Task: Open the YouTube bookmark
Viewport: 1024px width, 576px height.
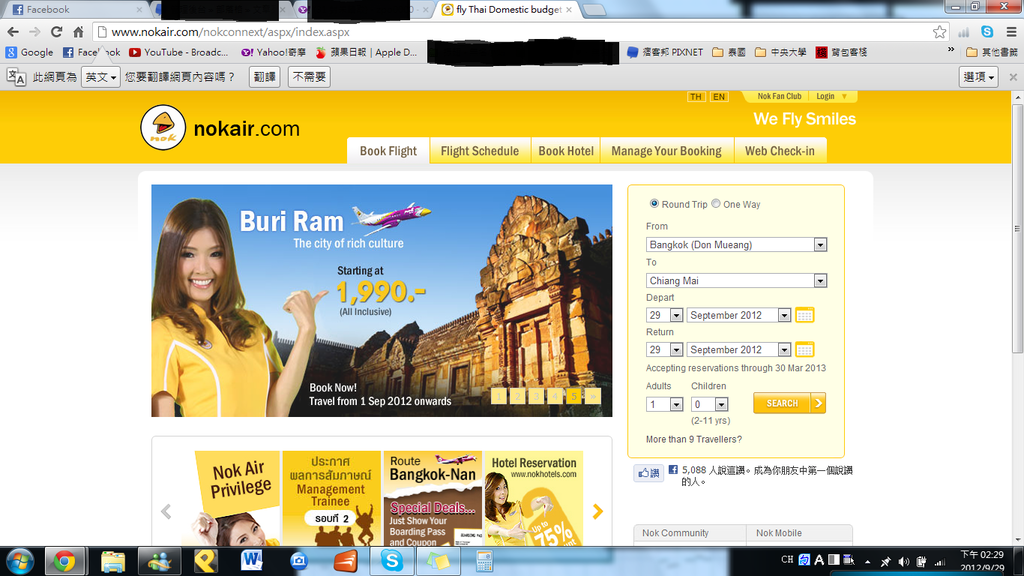Action: tap(179, 52)
